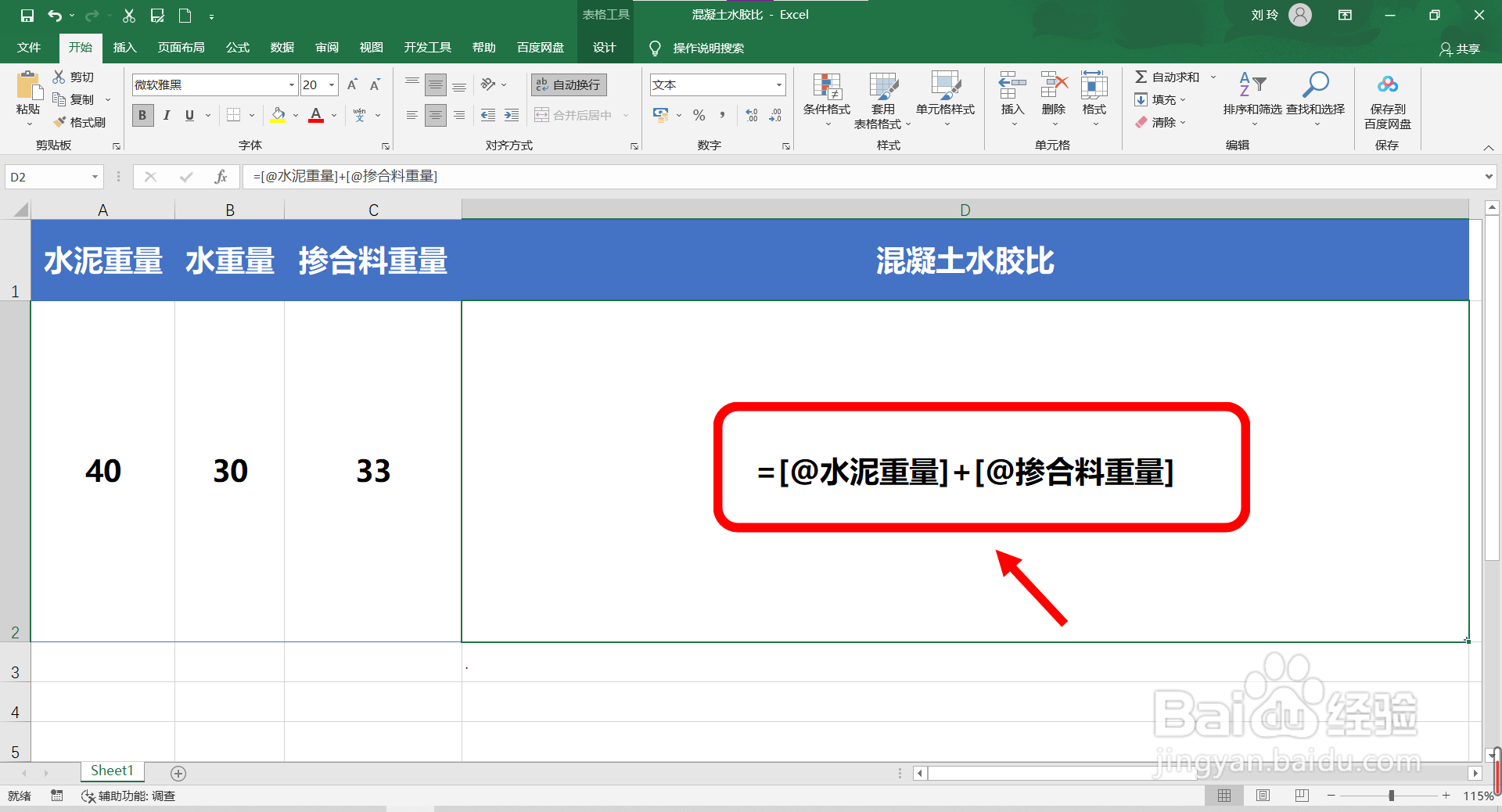Click the Delete Cells icon
The image size is (1502, 812).
pos(1053,94)
